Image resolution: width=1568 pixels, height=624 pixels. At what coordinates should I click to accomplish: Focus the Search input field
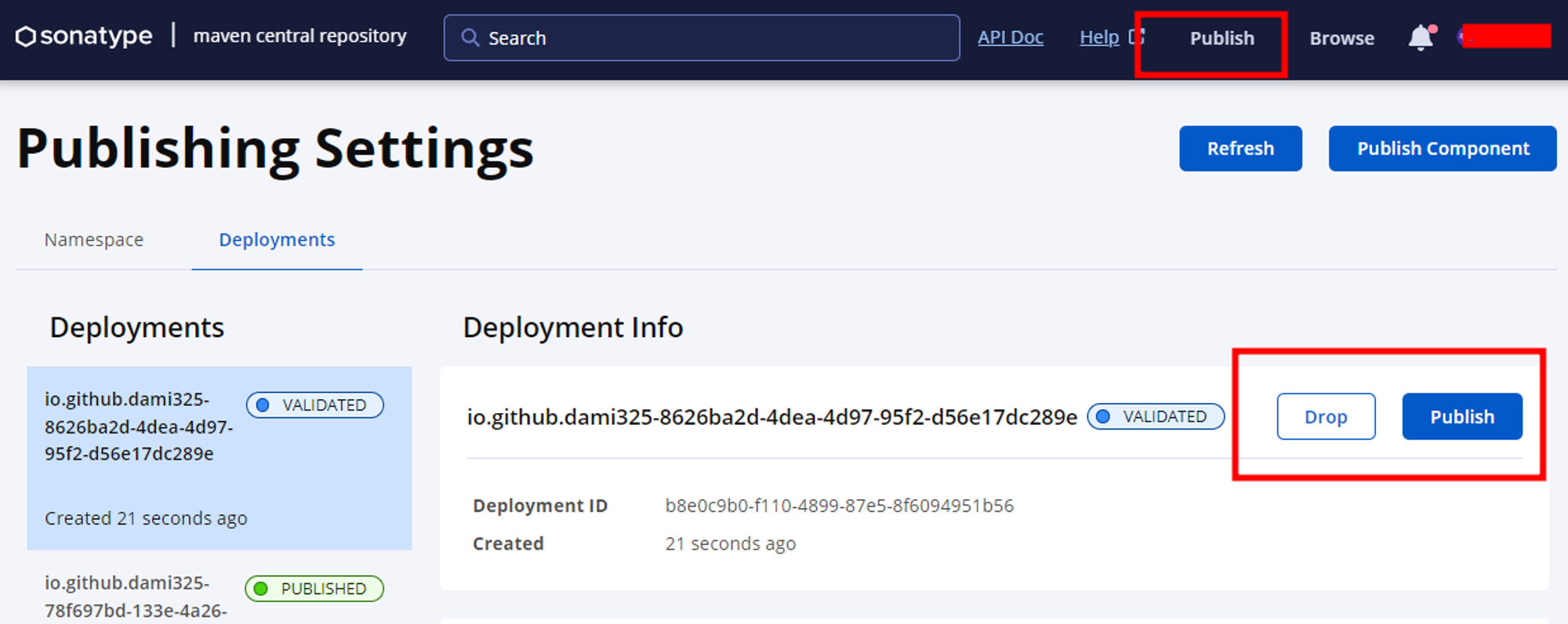click(702, 38)
